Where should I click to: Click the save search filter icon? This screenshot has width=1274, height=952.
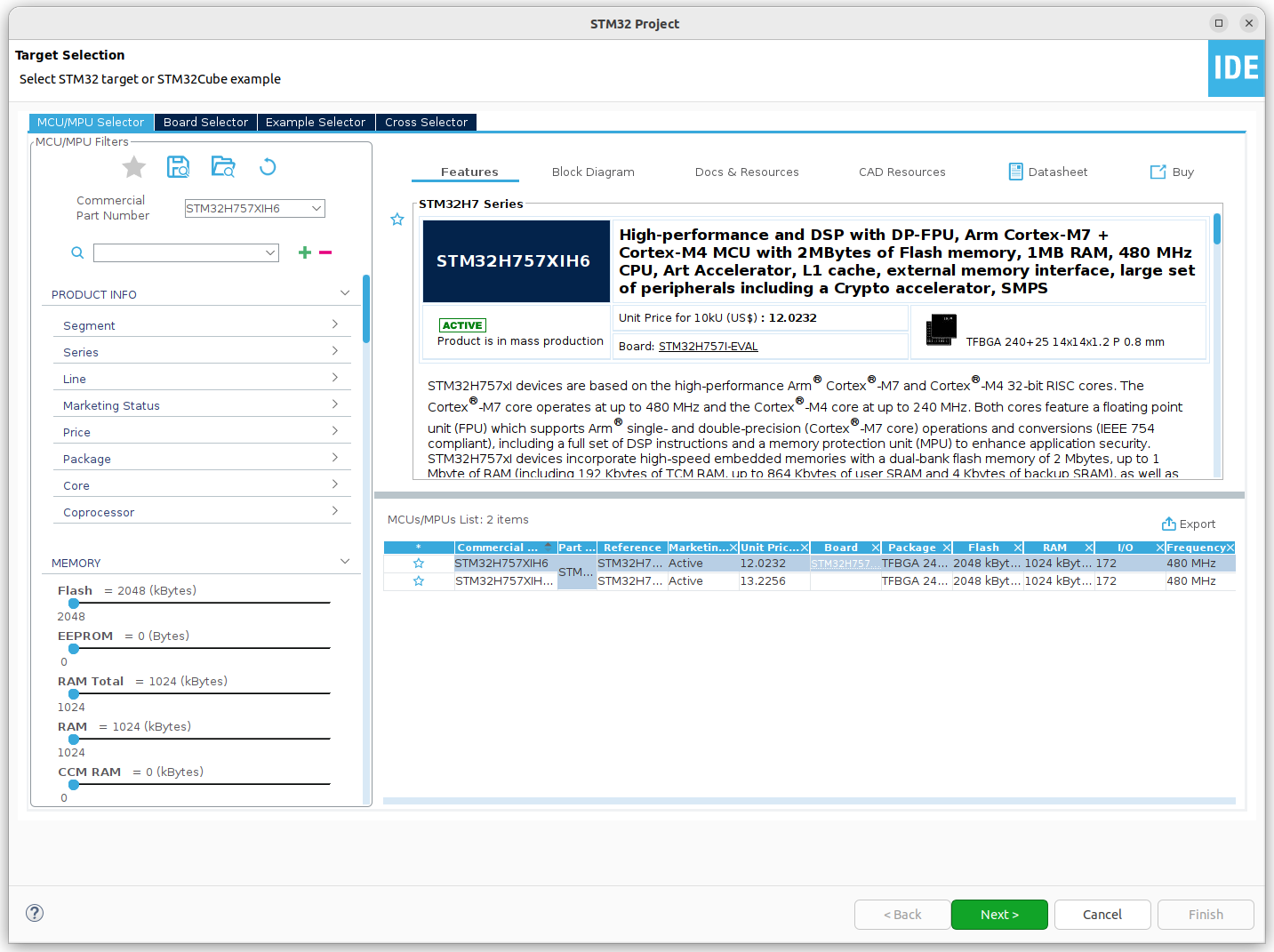(x=178, y=167)
